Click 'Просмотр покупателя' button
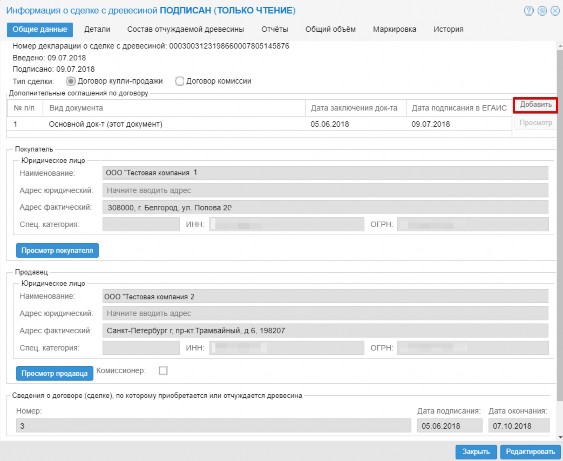The width and height of the screenshot is (563, 461). tap(57, 251)
